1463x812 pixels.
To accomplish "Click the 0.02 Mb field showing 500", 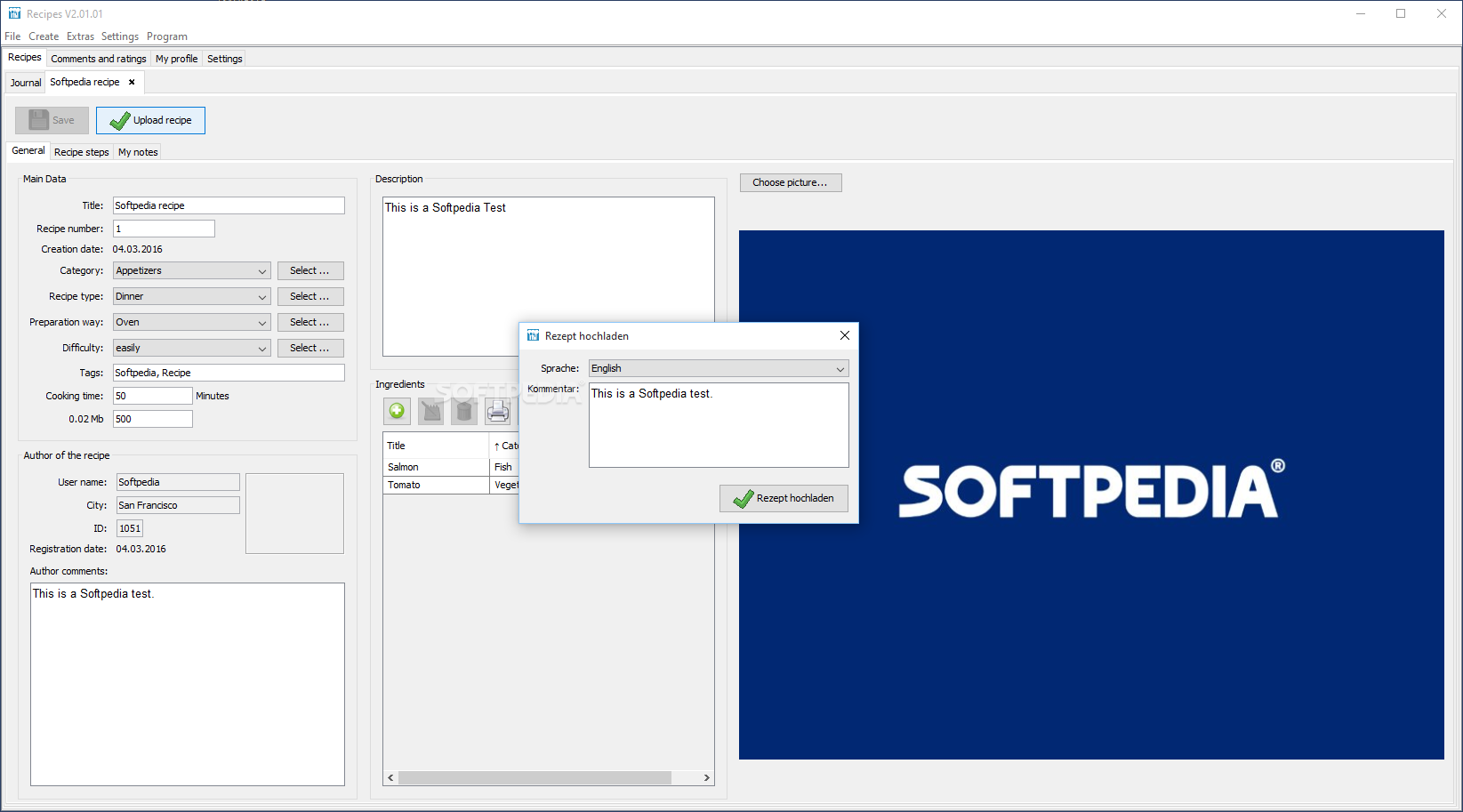I will pos(153,419).
